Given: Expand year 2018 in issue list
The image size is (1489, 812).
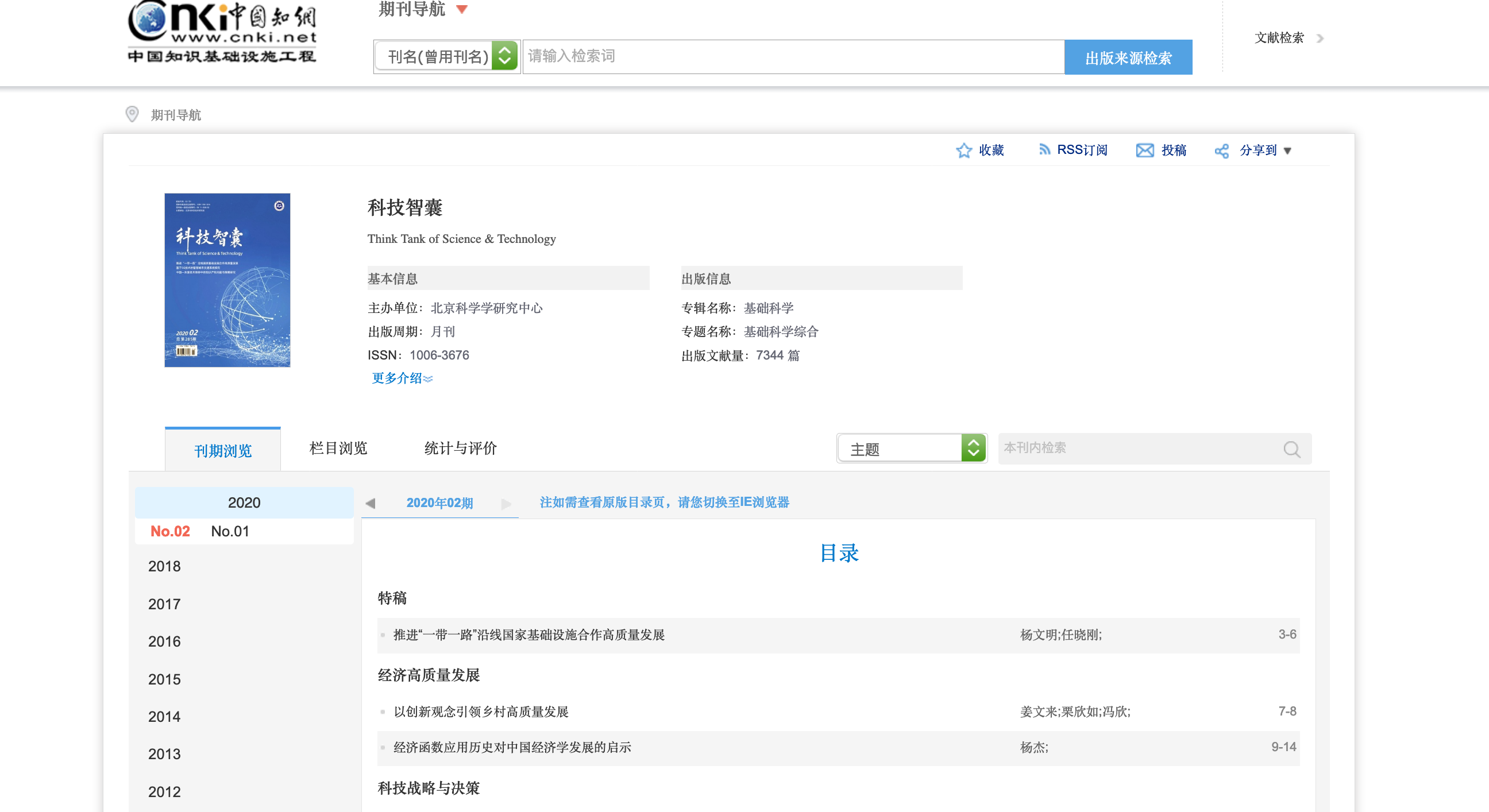Looking at the screenshot, I should (164, 566).
